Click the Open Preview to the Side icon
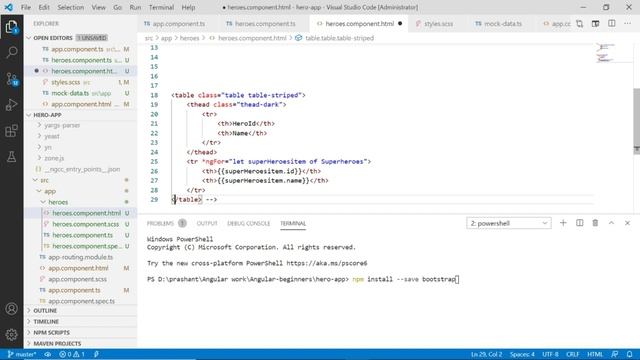 596,24
